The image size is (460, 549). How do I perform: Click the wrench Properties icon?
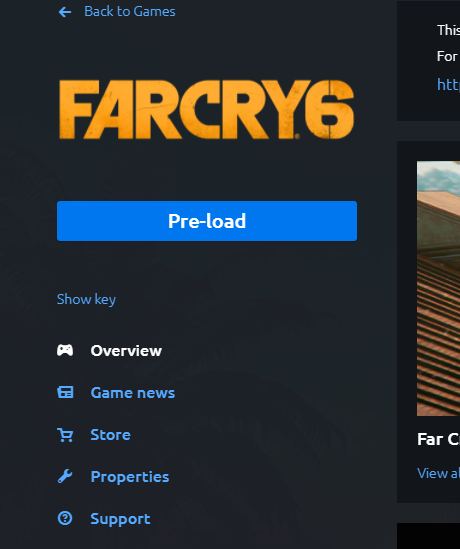[x=65, y=477]
